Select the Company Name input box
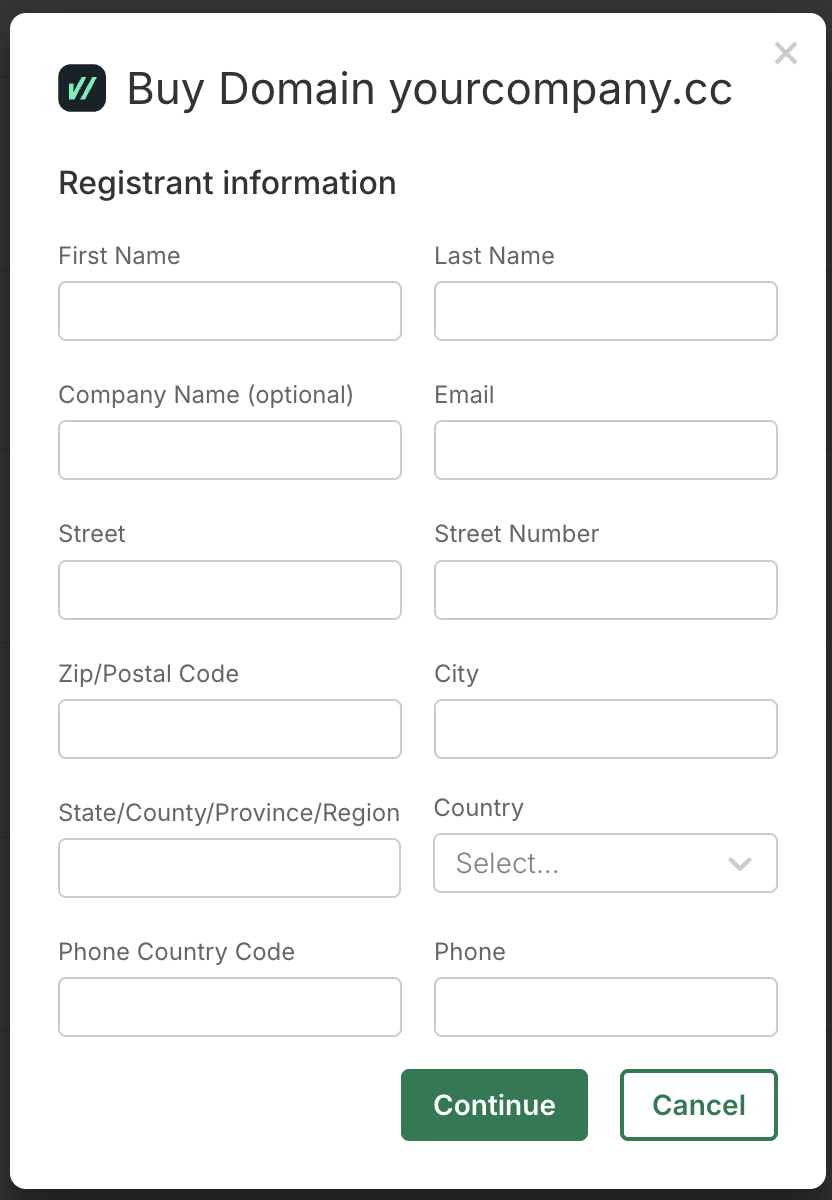 (230, 450)
